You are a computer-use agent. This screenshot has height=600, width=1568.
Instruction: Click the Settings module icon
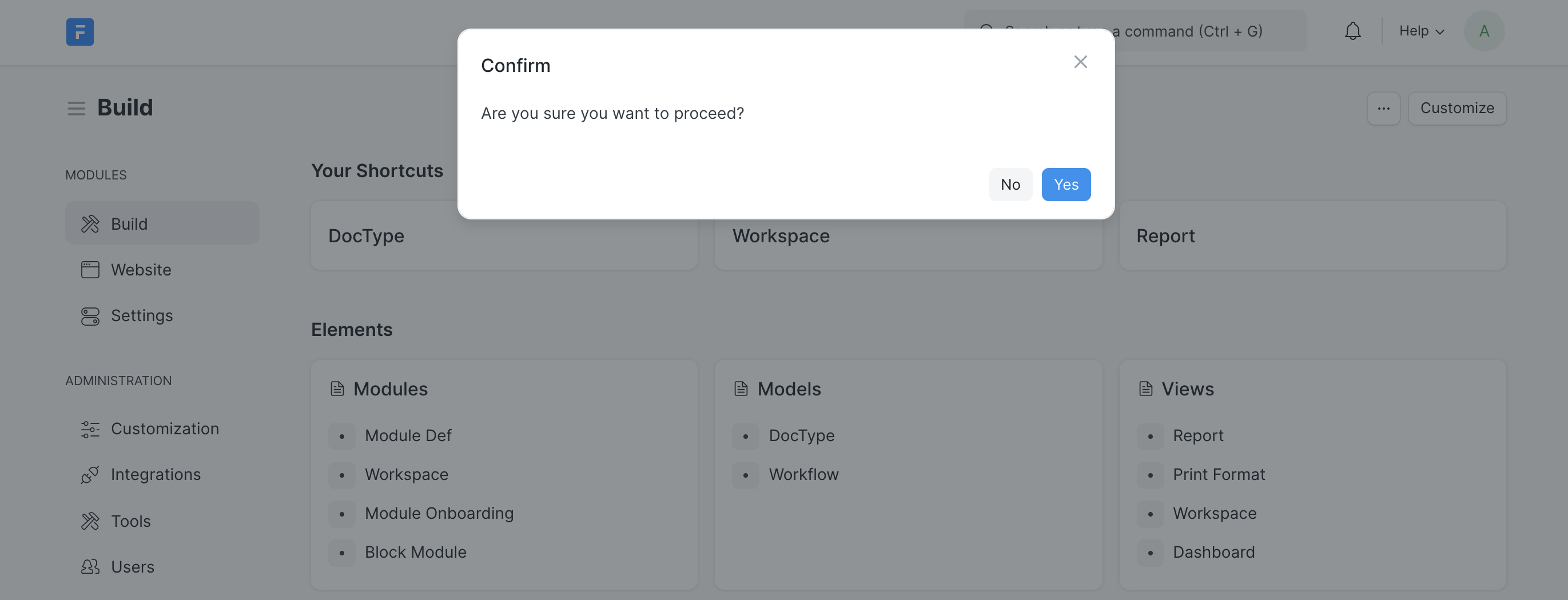click(x=90, y=316)
